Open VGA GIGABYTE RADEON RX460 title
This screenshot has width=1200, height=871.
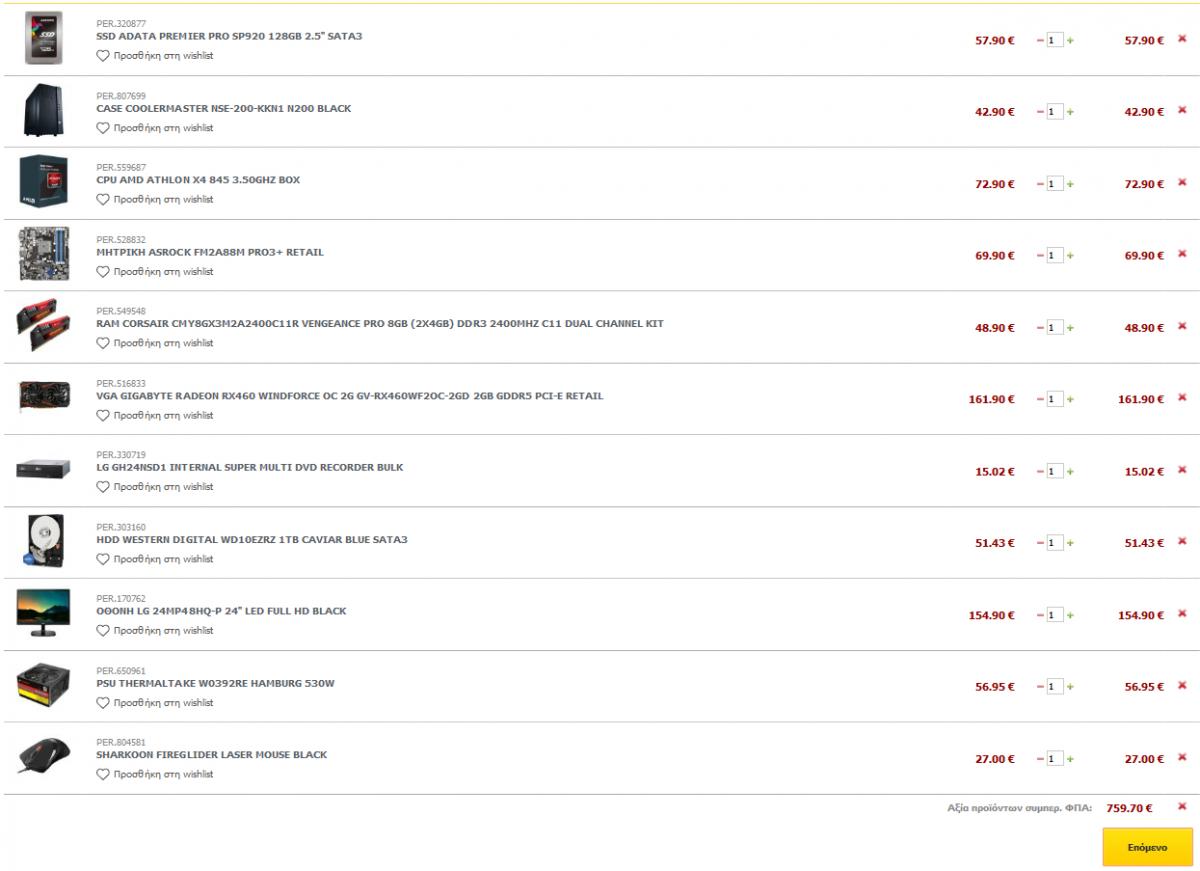(x=350, y=396)
